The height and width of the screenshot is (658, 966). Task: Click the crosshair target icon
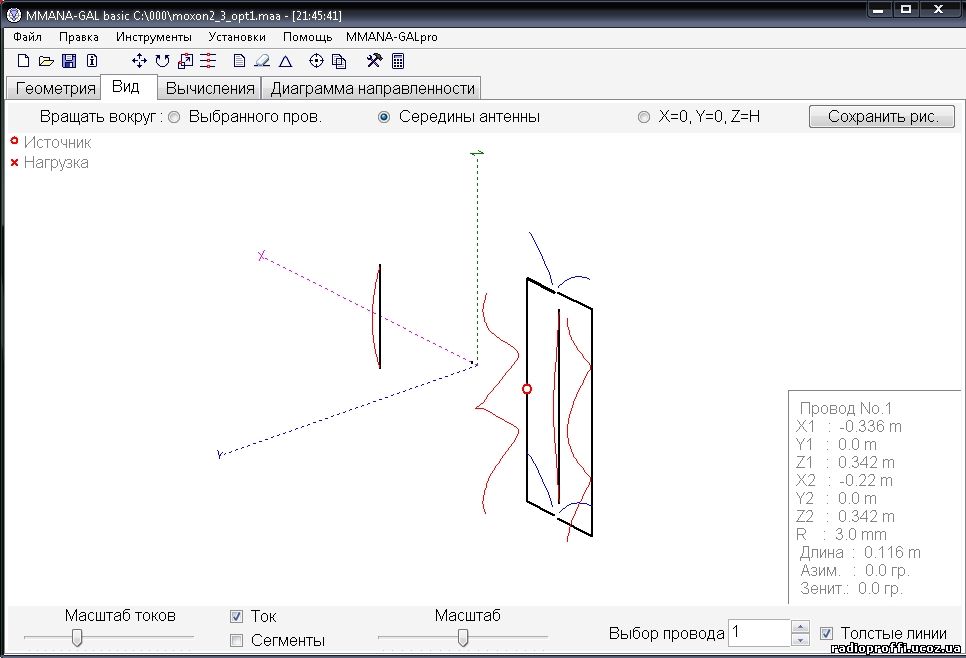[x=316, y=60]
